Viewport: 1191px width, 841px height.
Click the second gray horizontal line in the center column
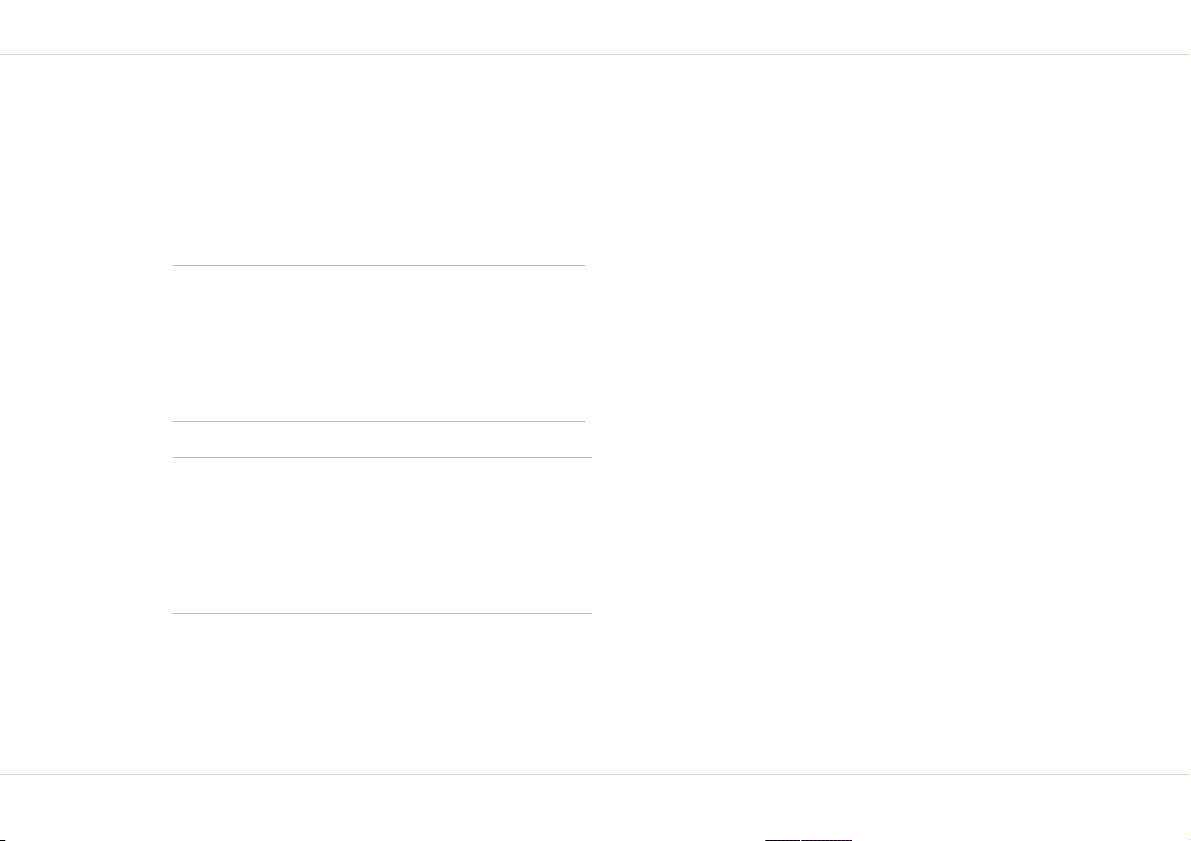tap(379, 421)
